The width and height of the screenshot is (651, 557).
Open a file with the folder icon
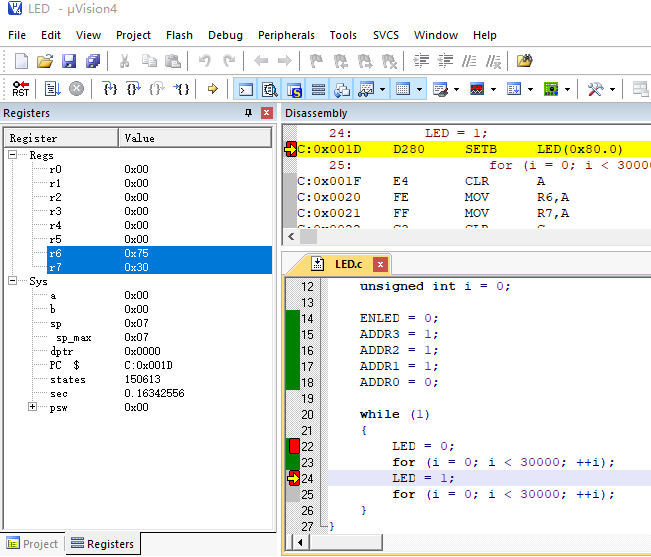45,61
